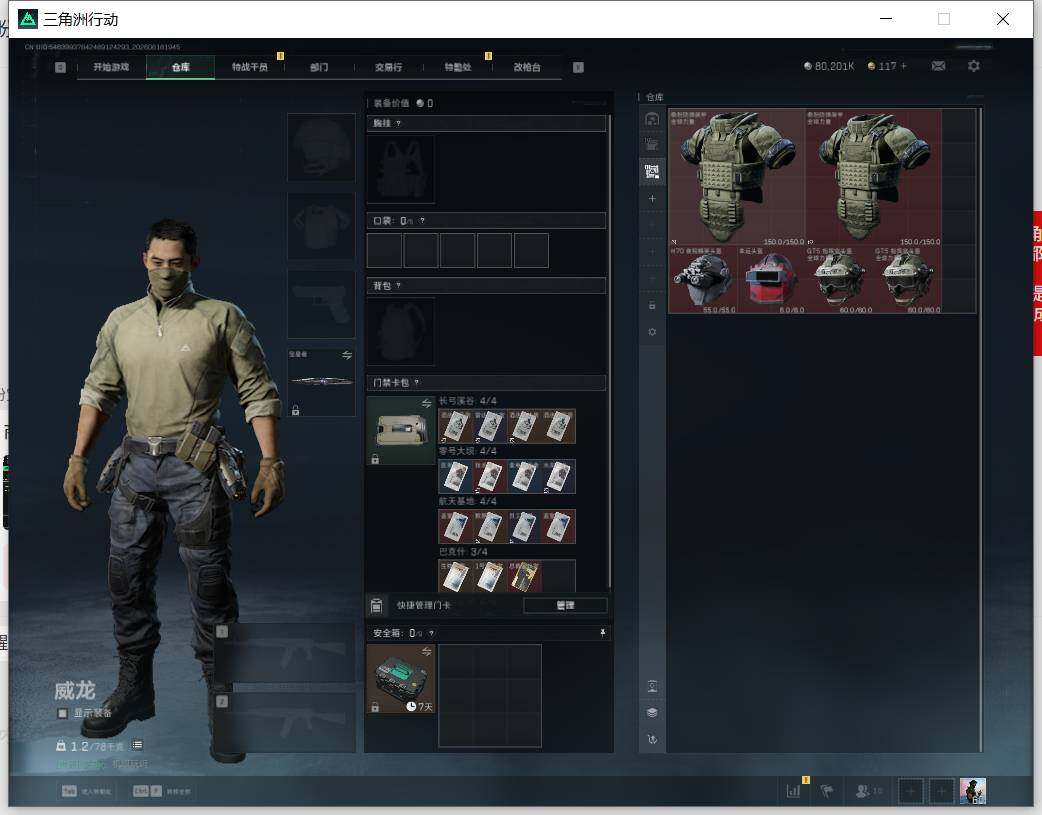1042x815 pixels.
Task: Toggle the pin icon on 安全箱 header
Action: (x=603, y=633)
